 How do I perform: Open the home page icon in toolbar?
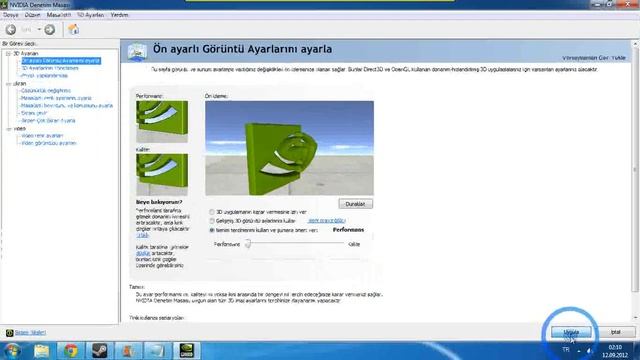click(x=73, y=29)
